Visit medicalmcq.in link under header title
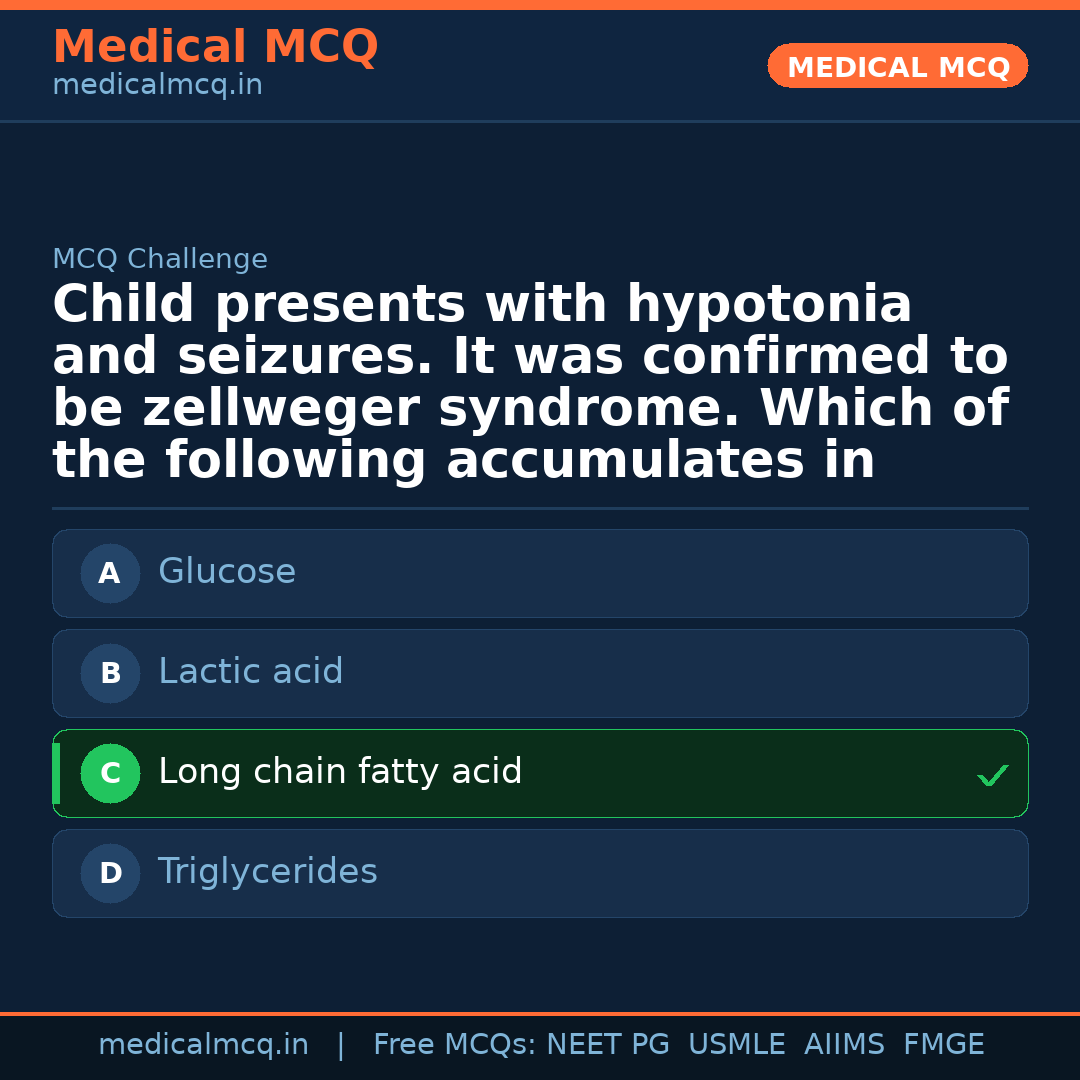Image resolution: width=1080 pixels, height=1080 pixels. coord(157,86)
